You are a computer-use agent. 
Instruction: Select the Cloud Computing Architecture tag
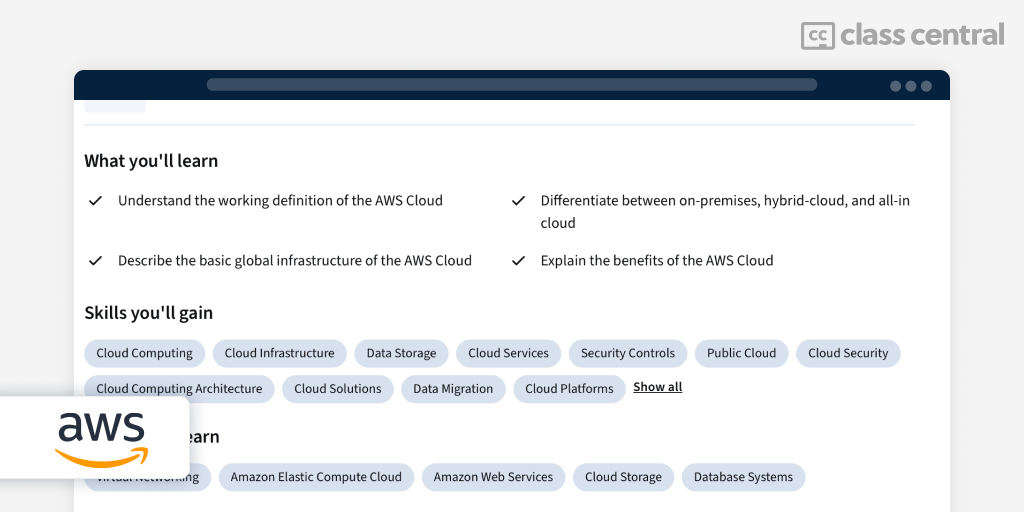tap(179, 389)
